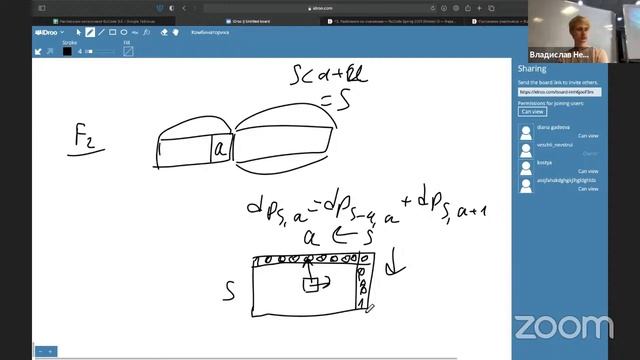The height and width of the screenshot is (360, 640).
Task: Choose the arrow Select tool
Action: click(78, 32)
